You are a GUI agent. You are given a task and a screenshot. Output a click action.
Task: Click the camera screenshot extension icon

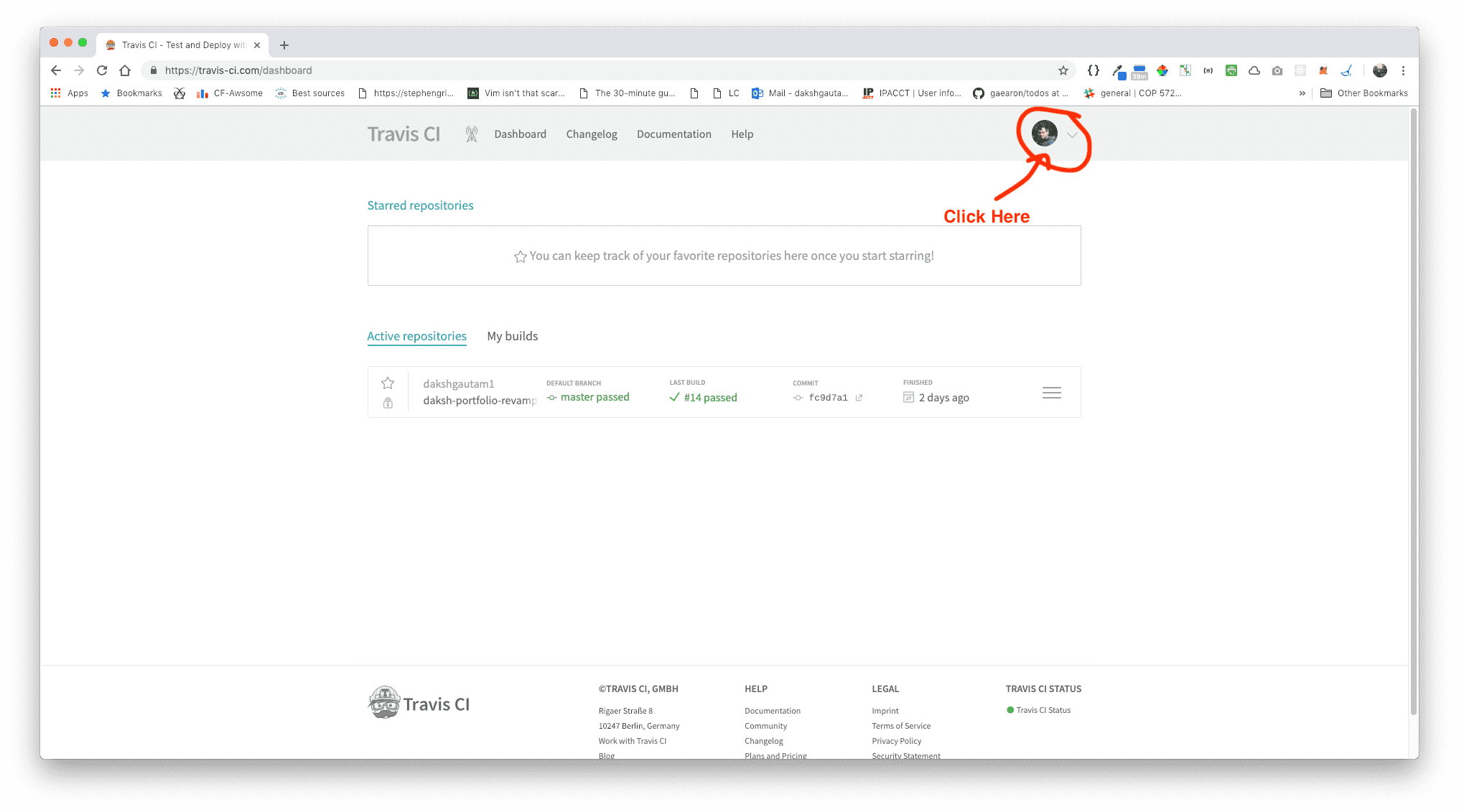coord(1277,70)
